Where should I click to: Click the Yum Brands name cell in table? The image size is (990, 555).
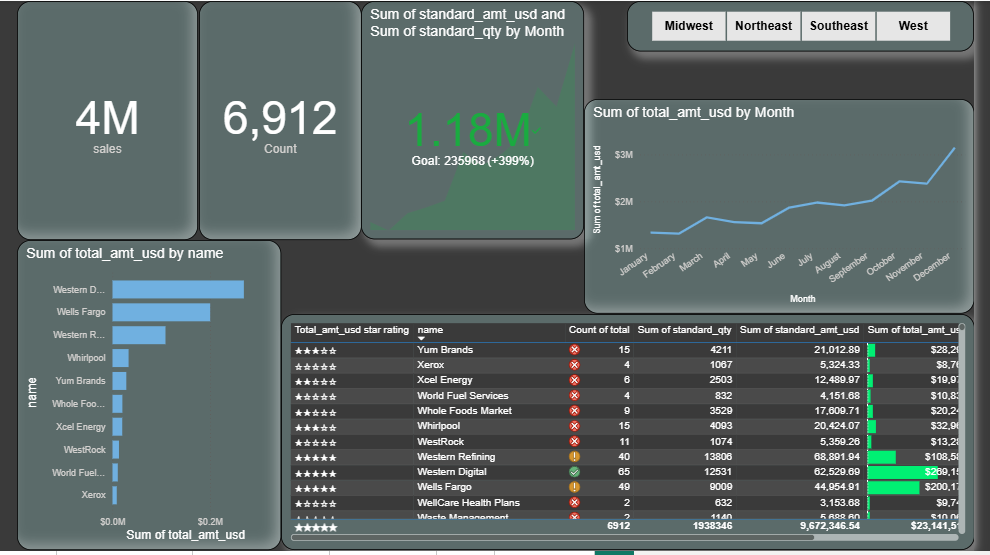445,350
